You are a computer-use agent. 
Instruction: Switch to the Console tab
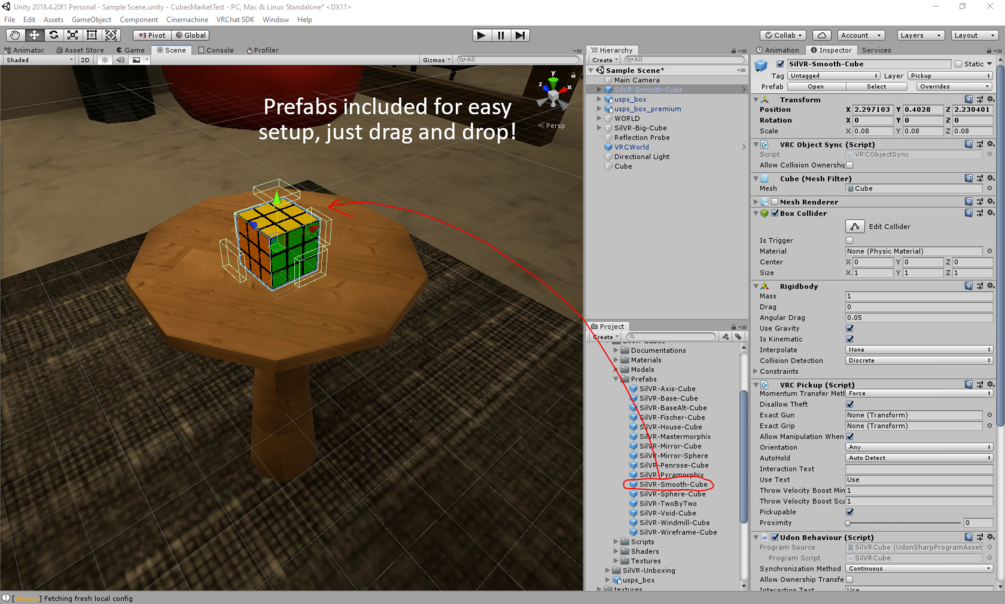216,50
